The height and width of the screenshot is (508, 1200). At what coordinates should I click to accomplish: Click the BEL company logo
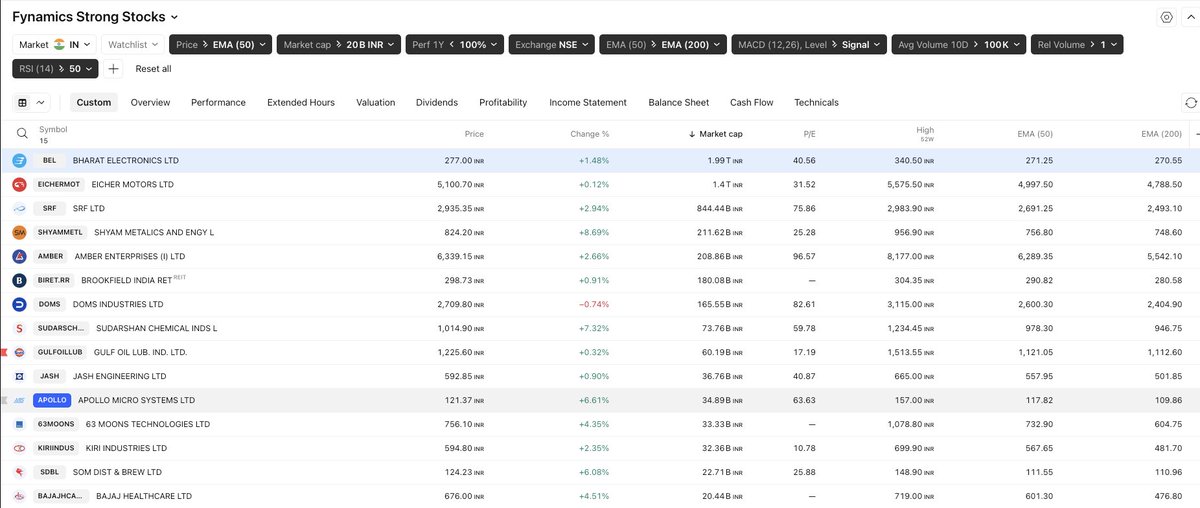pos(19,160)
